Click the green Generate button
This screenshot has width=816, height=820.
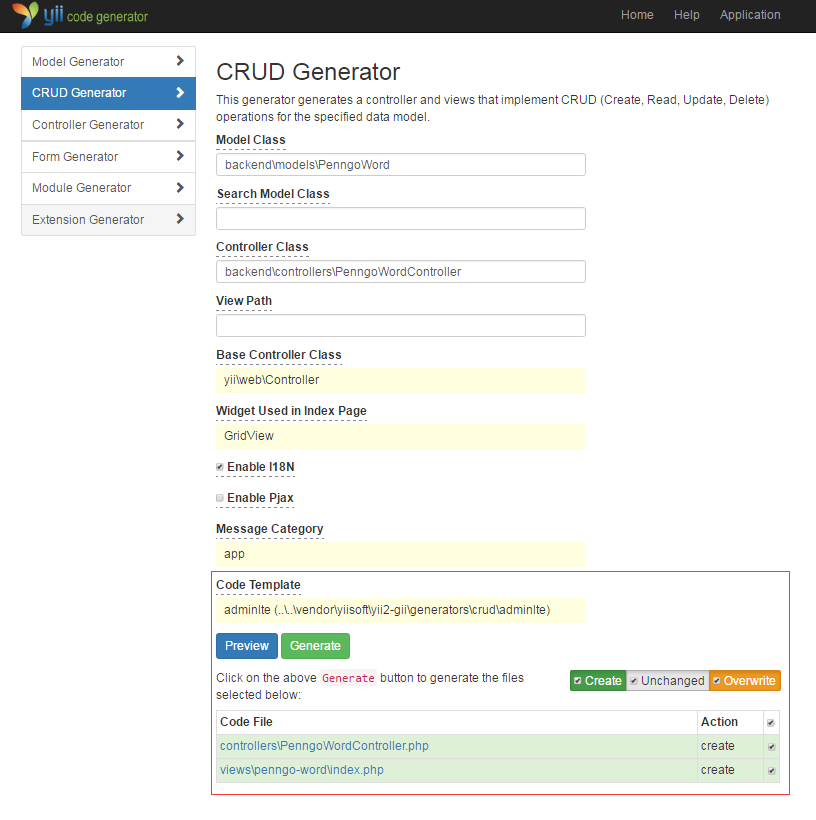click(315, 646)
